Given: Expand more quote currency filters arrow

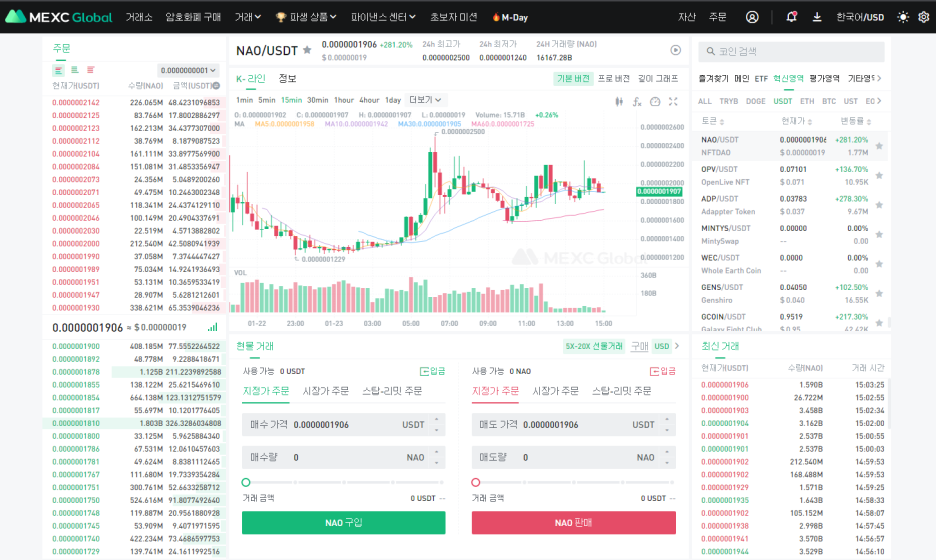Looking at the screenshot, I should pyautogui.click(x=879, y=101).
